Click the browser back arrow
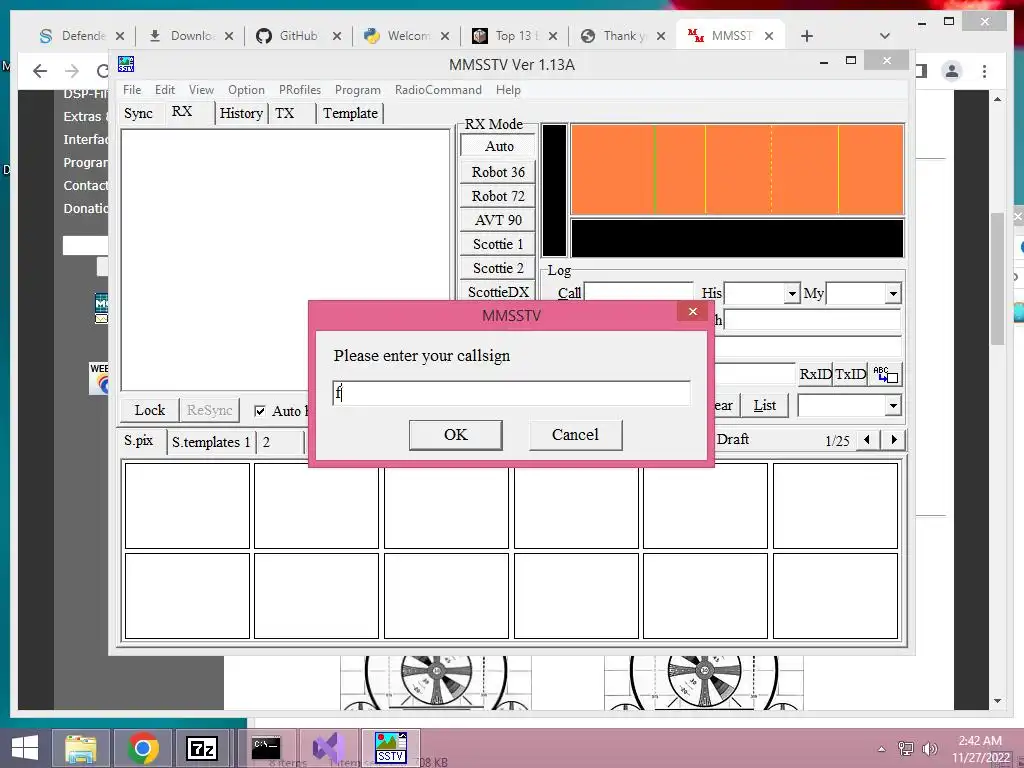1024x768 pixels. pyautogui.click(x=40, y=71)
